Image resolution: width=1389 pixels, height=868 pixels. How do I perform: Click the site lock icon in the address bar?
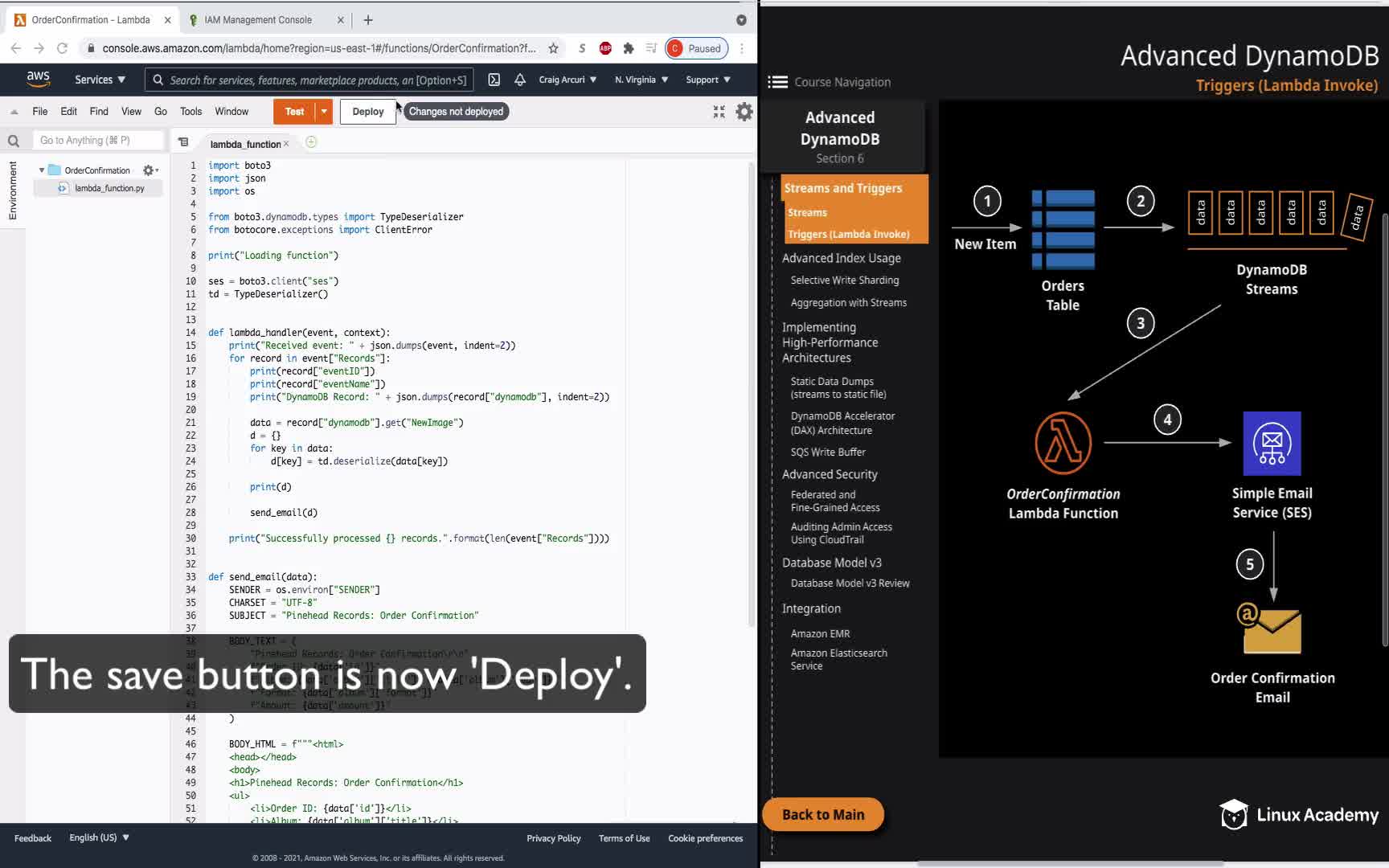(91, 48)
